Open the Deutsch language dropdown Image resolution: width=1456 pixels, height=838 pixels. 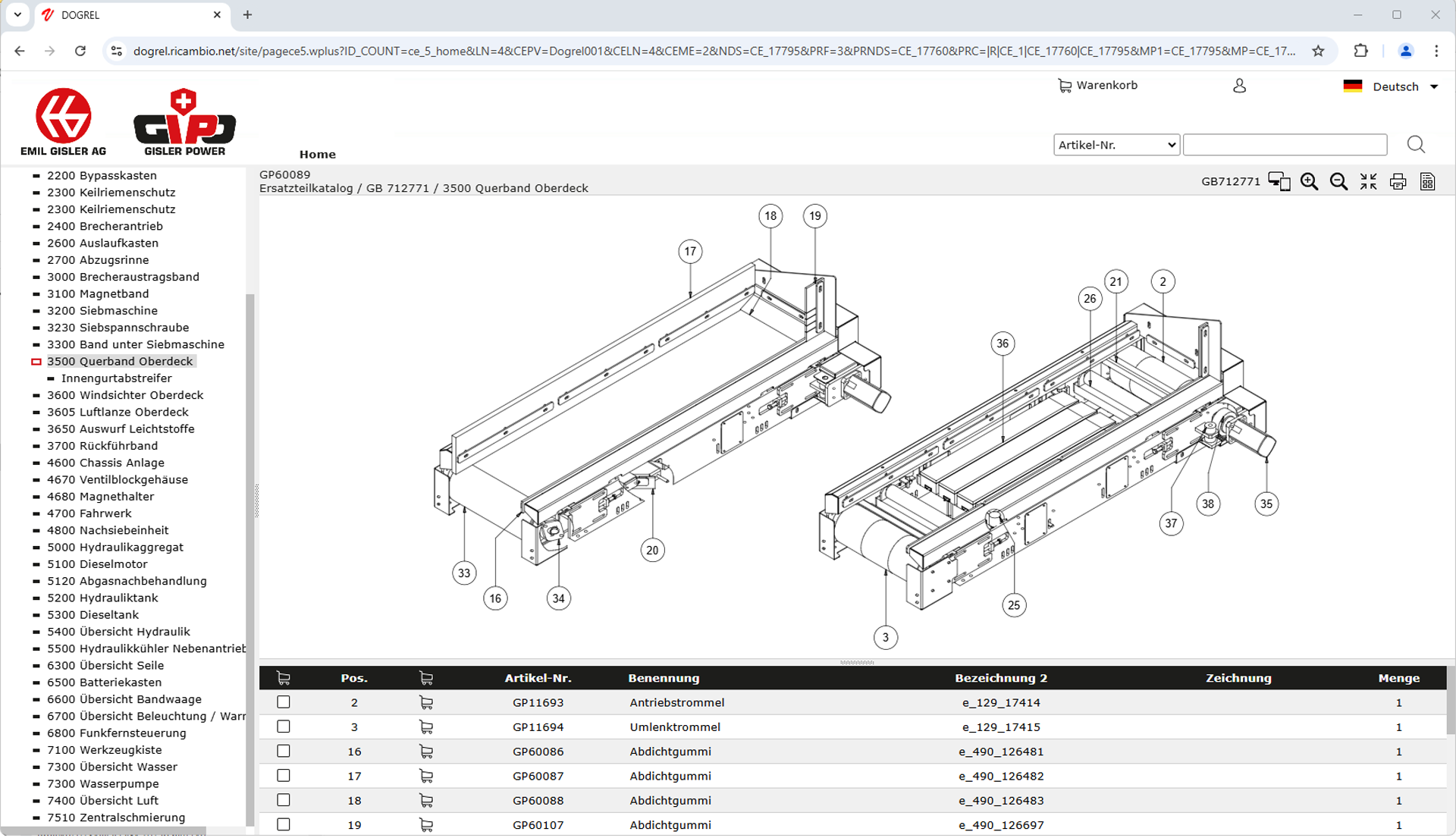[x=1391, y=86]
